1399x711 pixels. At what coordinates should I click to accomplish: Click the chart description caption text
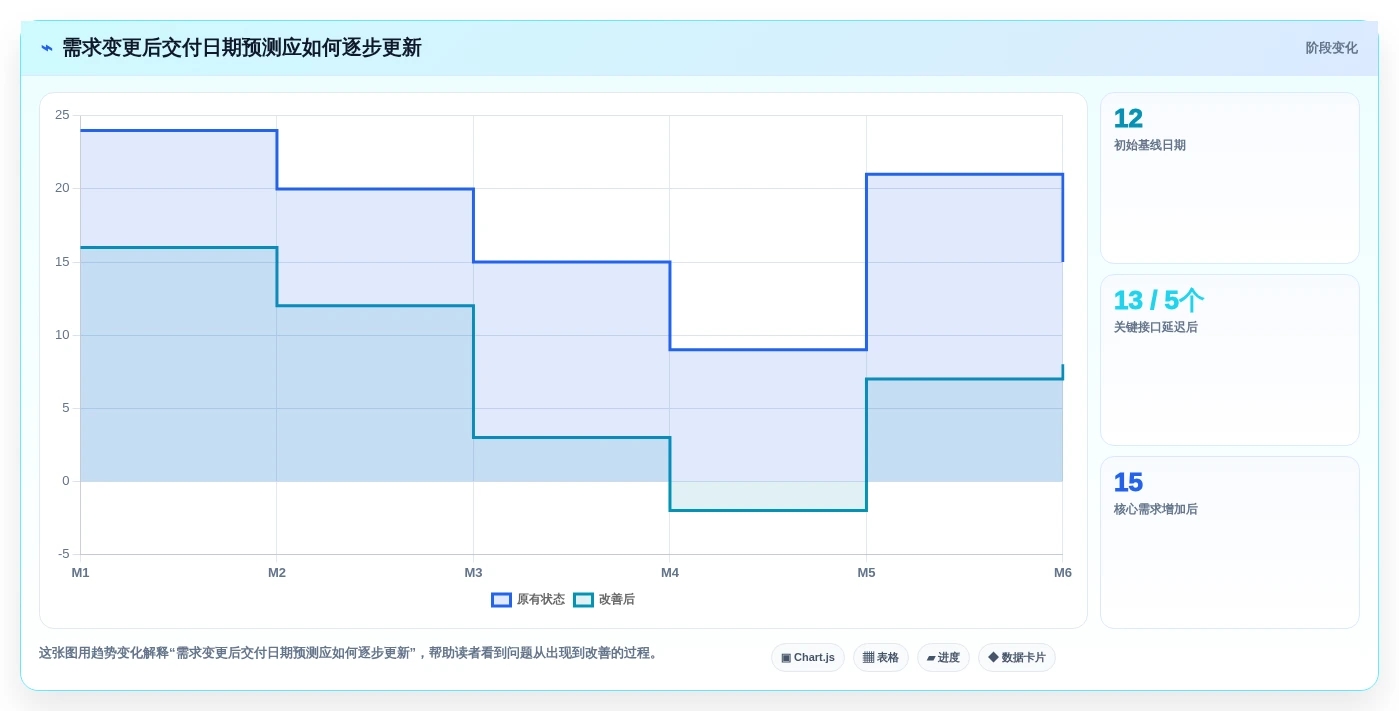coord(350,653)
